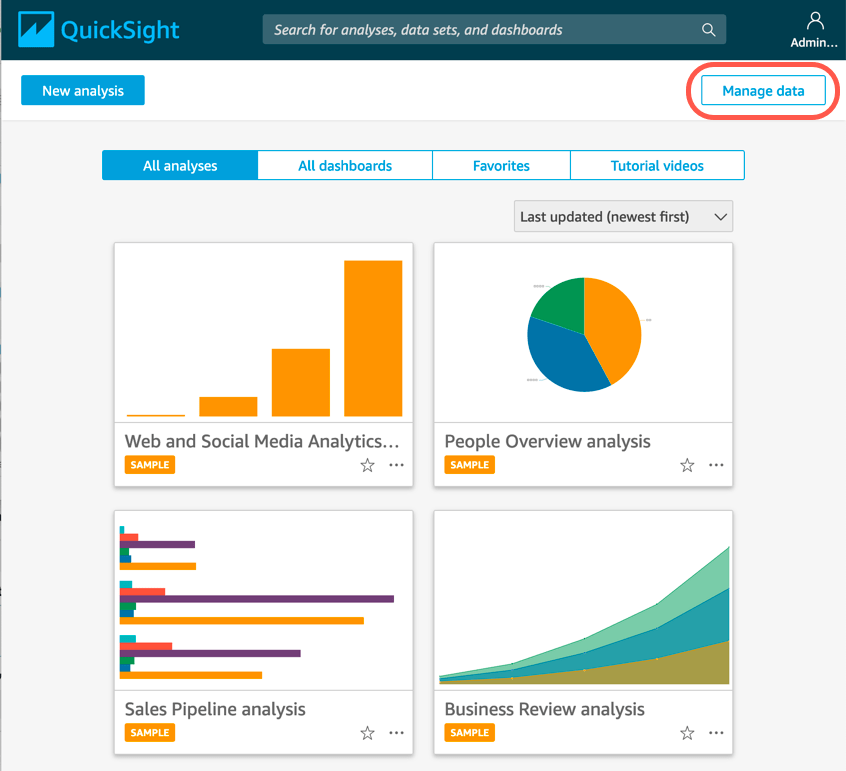Viewport: 846px width, 771px height.
Task: Open the Sales Pipeline analysis options menu
Action: [396, 733]
